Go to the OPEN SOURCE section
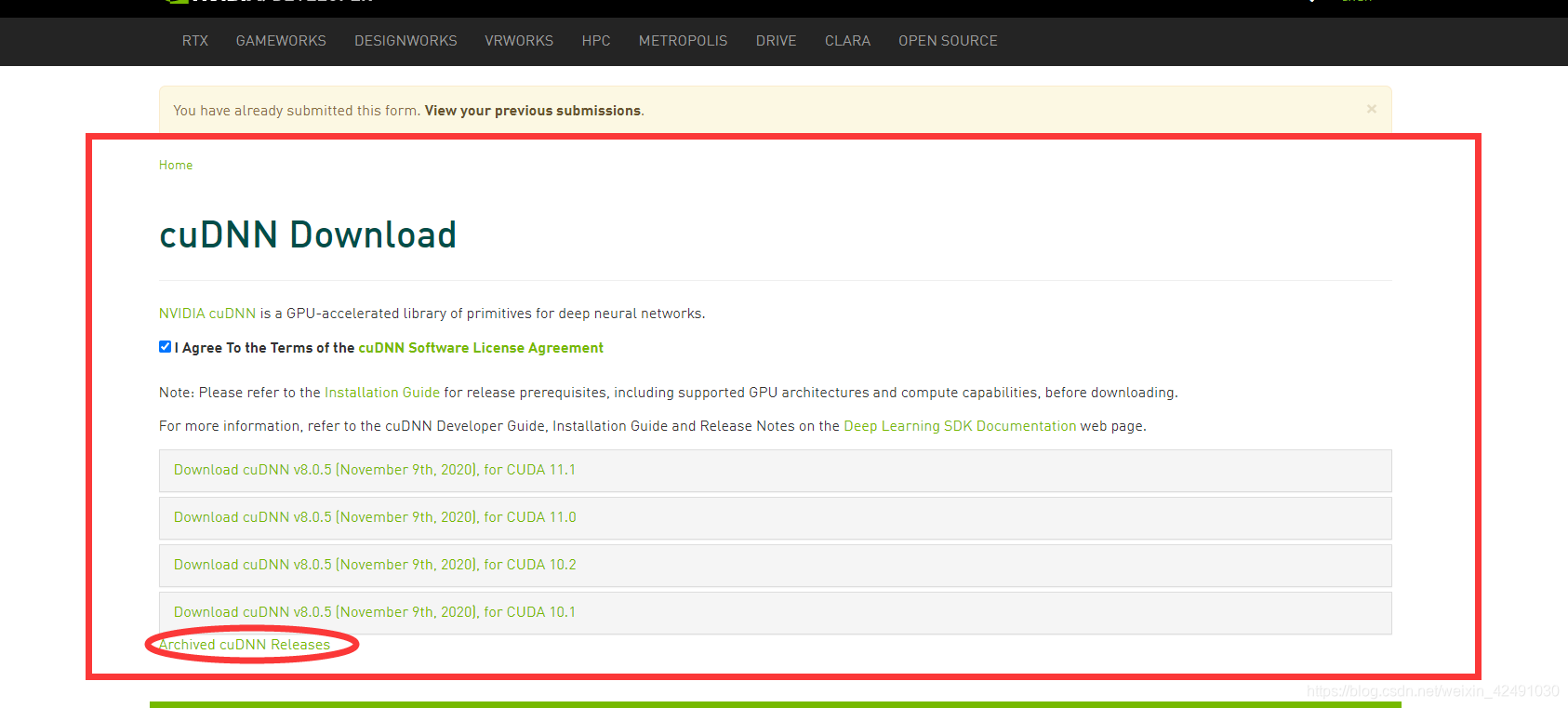Viewport: 1568px width, 708px height. click(948, 41)
